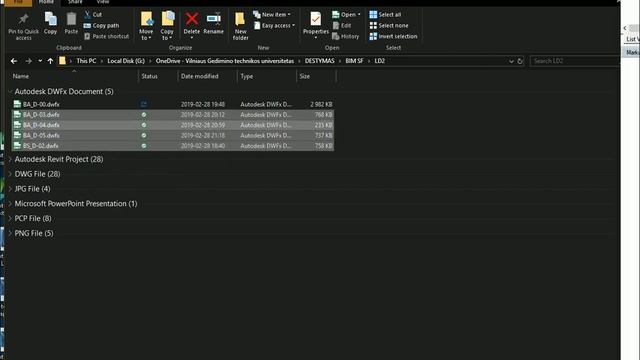Click Paste shortcut in ribbon
The image size is (640, 360).
[107, 36]
